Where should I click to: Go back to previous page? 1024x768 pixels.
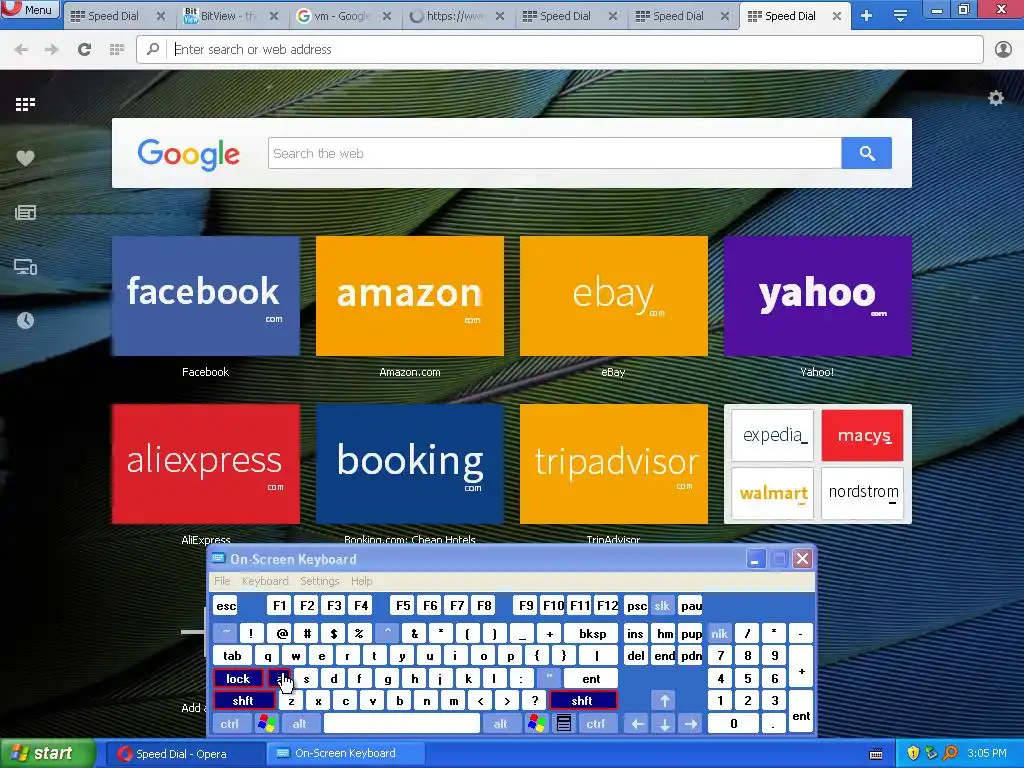coord(22,49)
